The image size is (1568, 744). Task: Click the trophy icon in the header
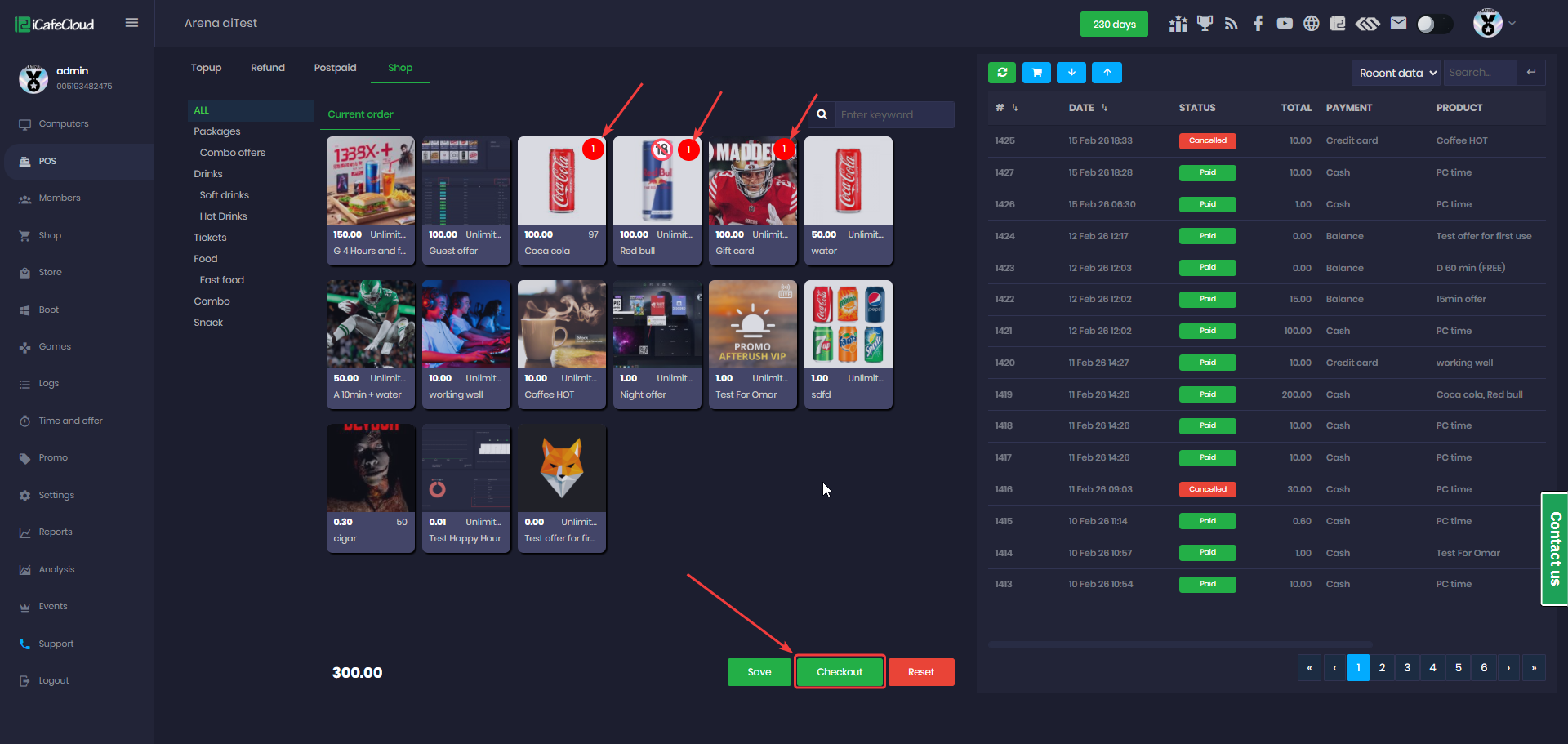click(x=1205, y=24)
